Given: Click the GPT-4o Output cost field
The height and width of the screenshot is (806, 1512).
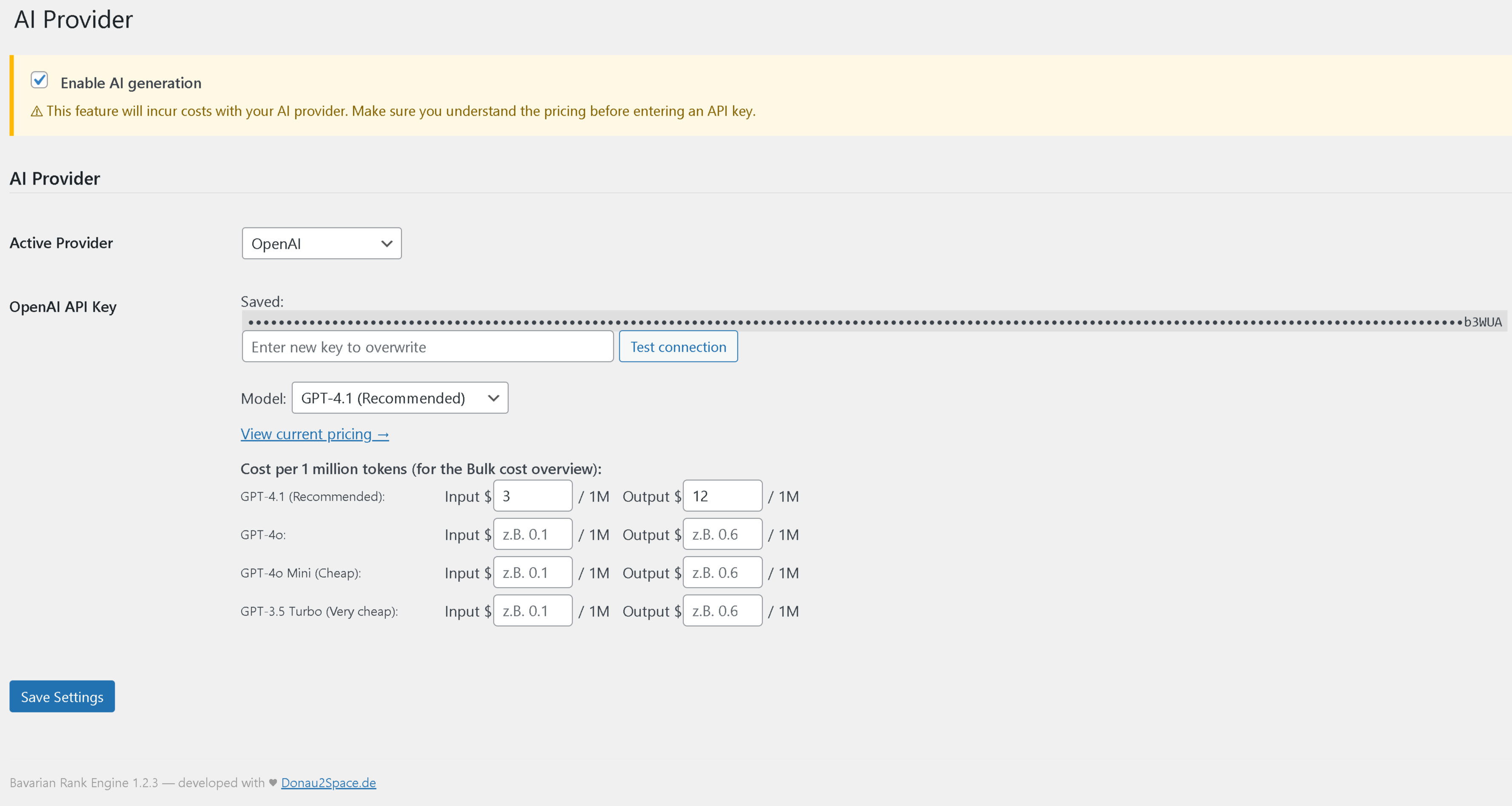Looking at the screenshot, I should [722, 533].
